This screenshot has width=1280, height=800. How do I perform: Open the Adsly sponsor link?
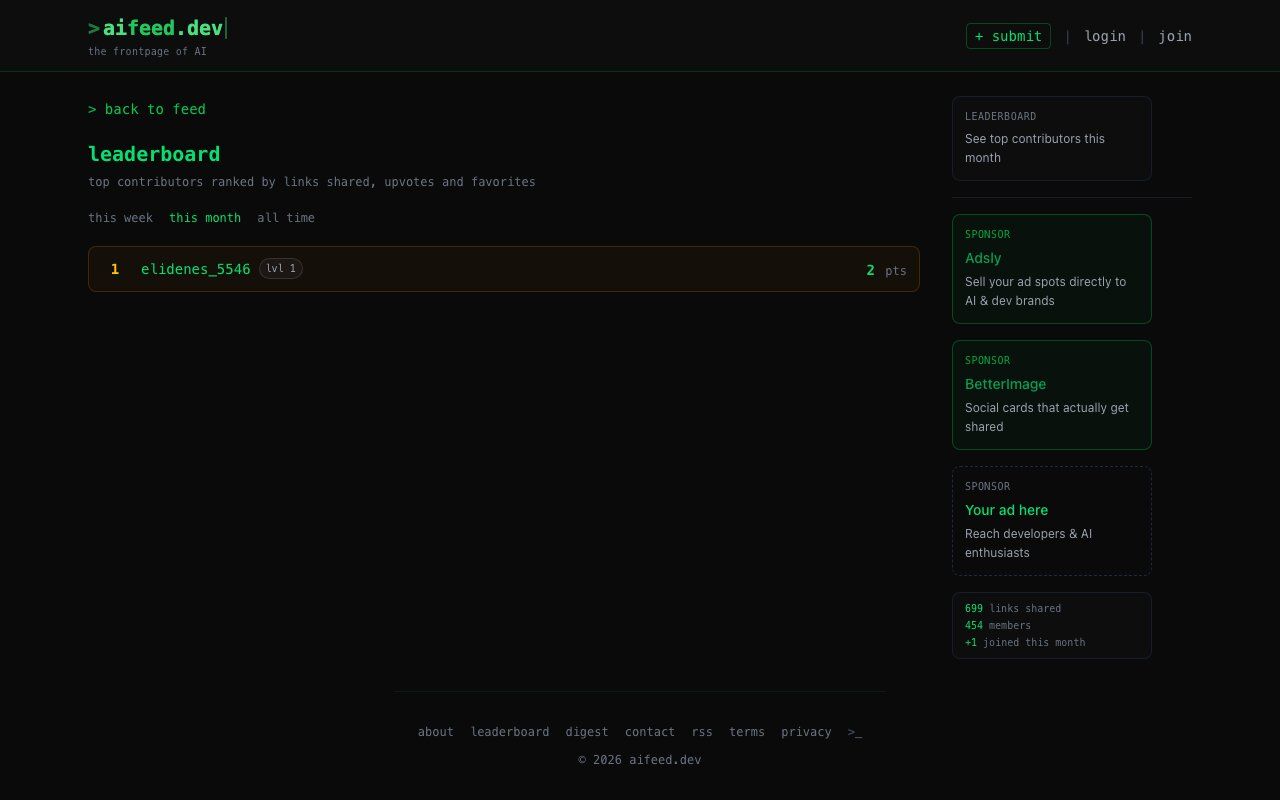(1052, 269)
